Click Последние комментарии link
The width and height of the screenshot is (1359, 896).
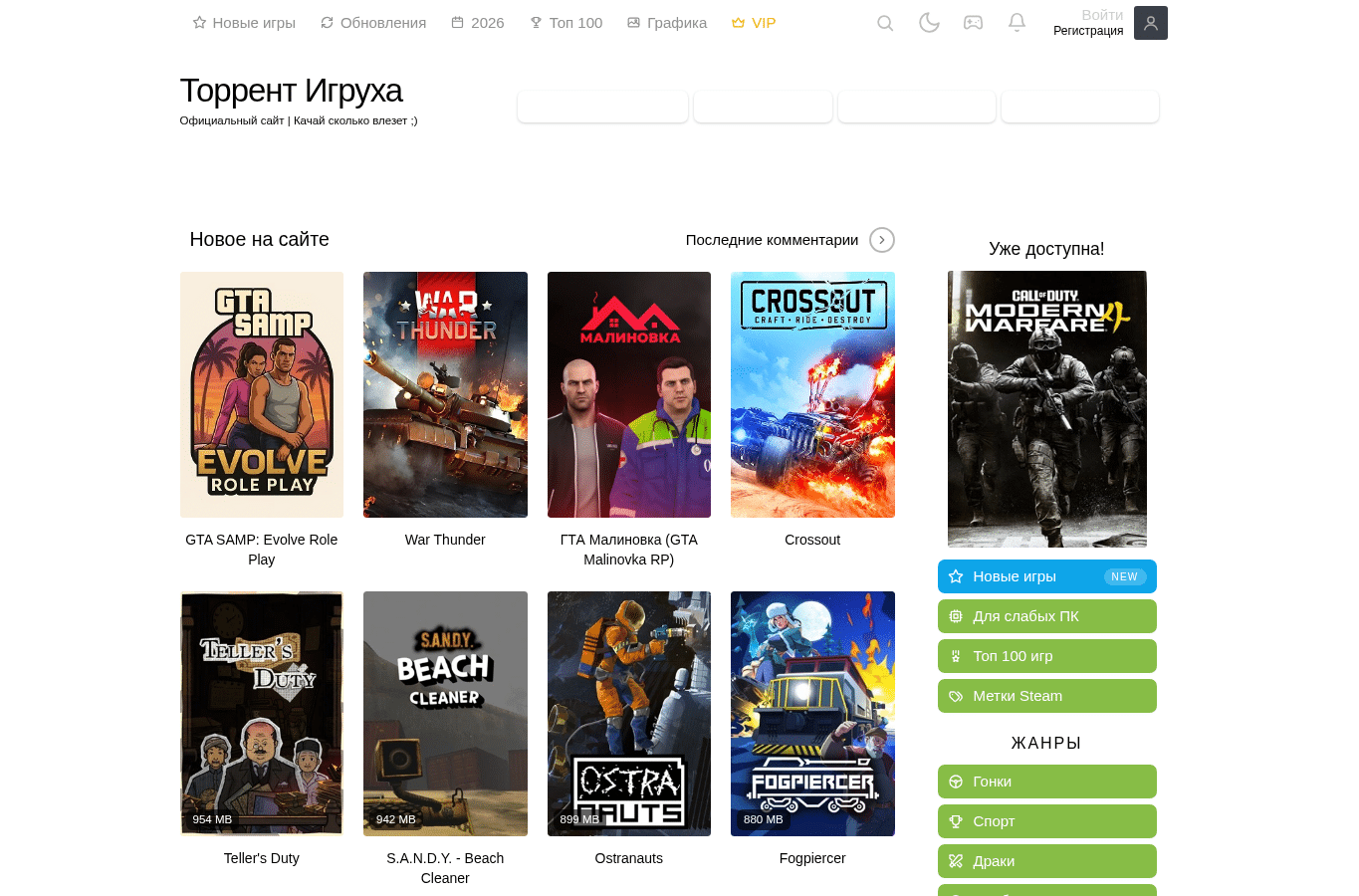pos(772,240)
